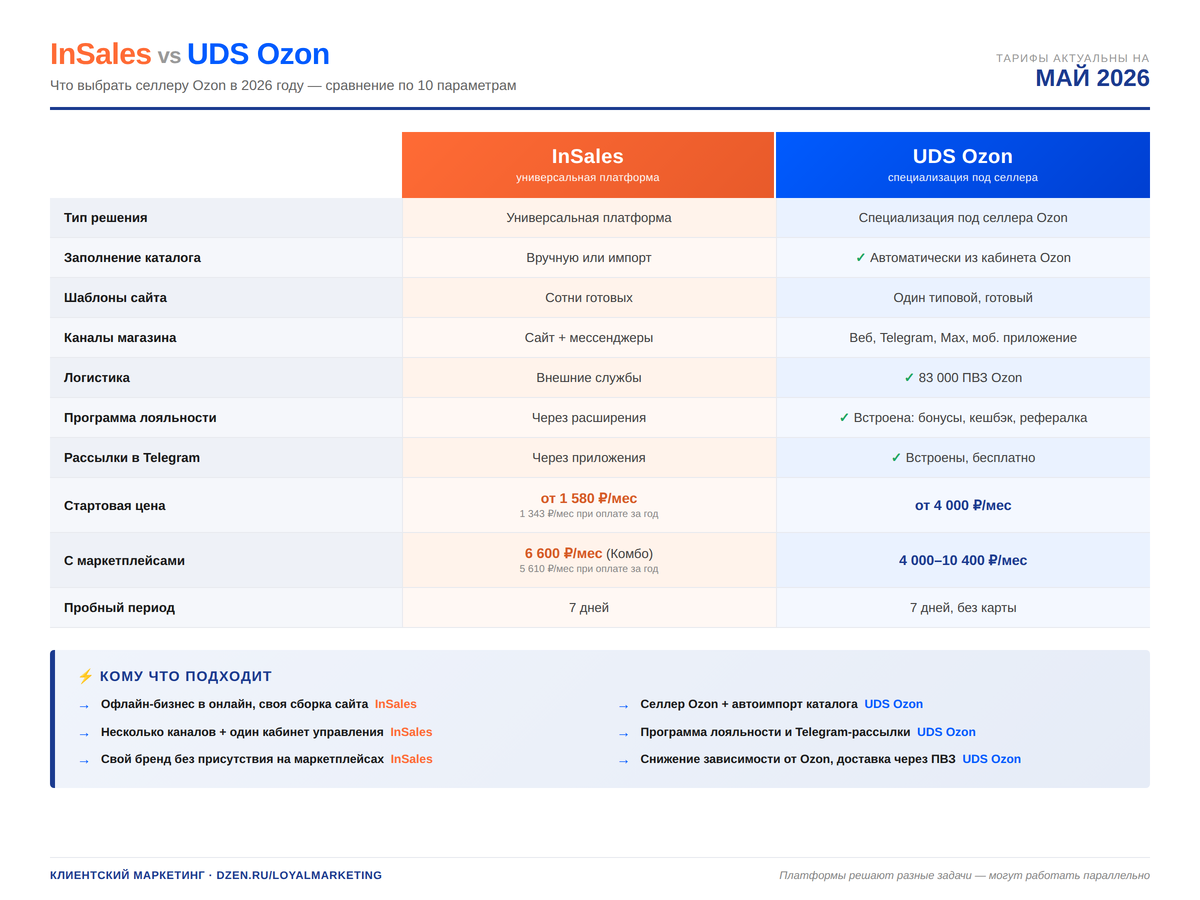Click the 'Сайт + мессенджеры' cell
This screenshot has height=900, width=1200.
coord(589,338)
